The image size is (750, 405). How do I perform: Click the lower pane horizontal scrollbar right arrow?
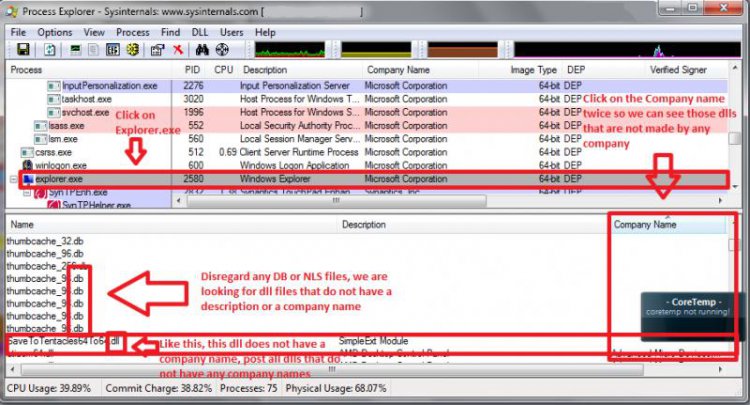[720, 370]
